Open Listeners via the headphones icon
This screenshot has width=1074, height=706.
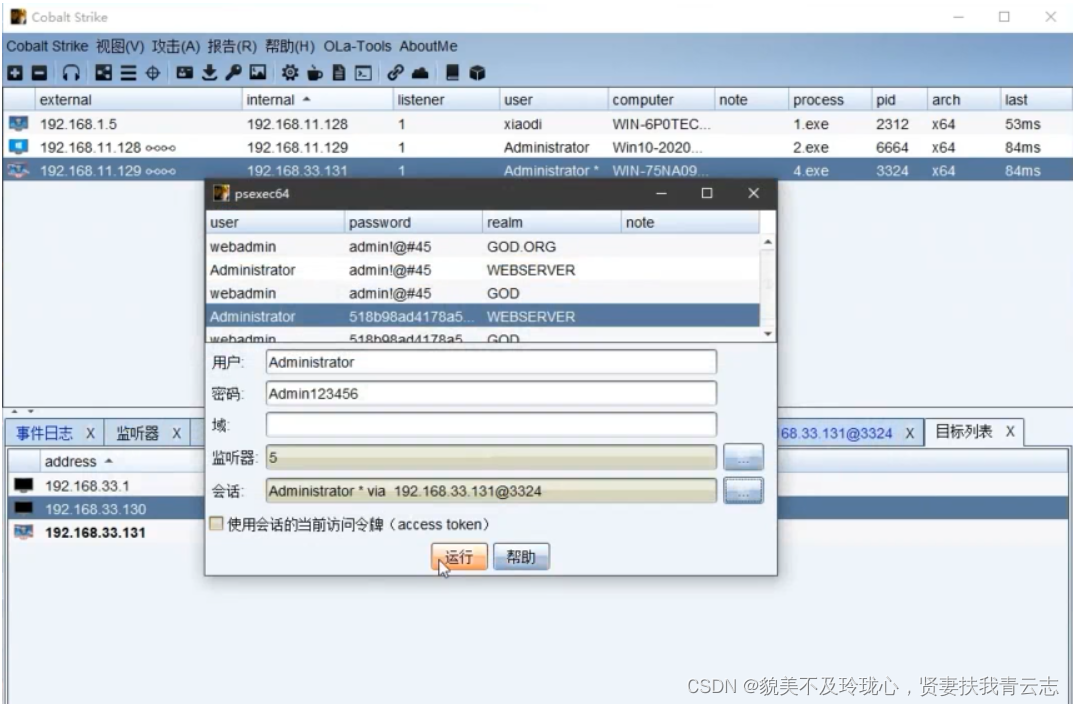71,73
